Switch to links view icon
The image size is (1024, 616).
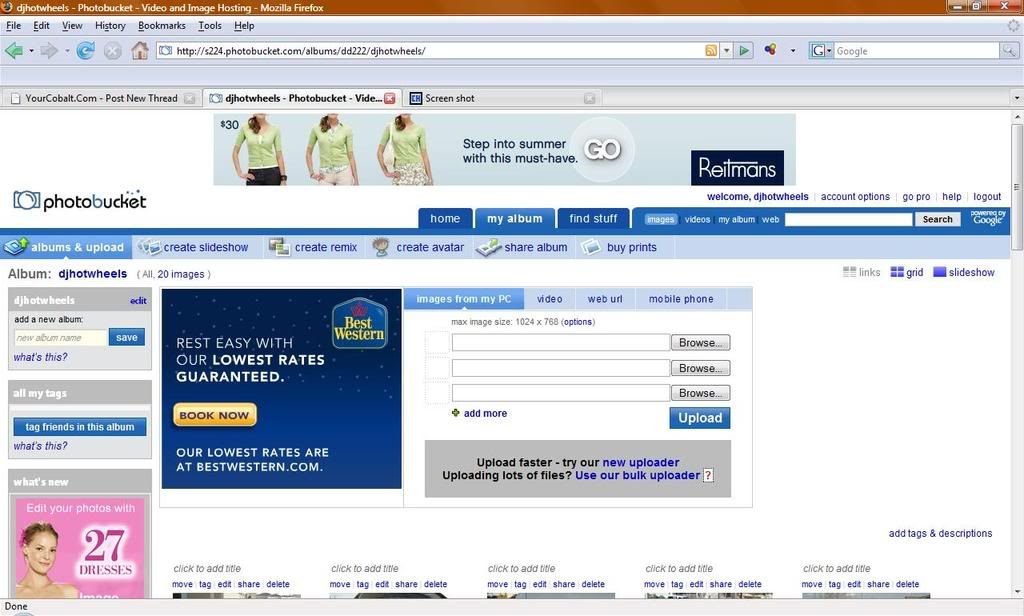pyautogui.click(x=849, y=272)
